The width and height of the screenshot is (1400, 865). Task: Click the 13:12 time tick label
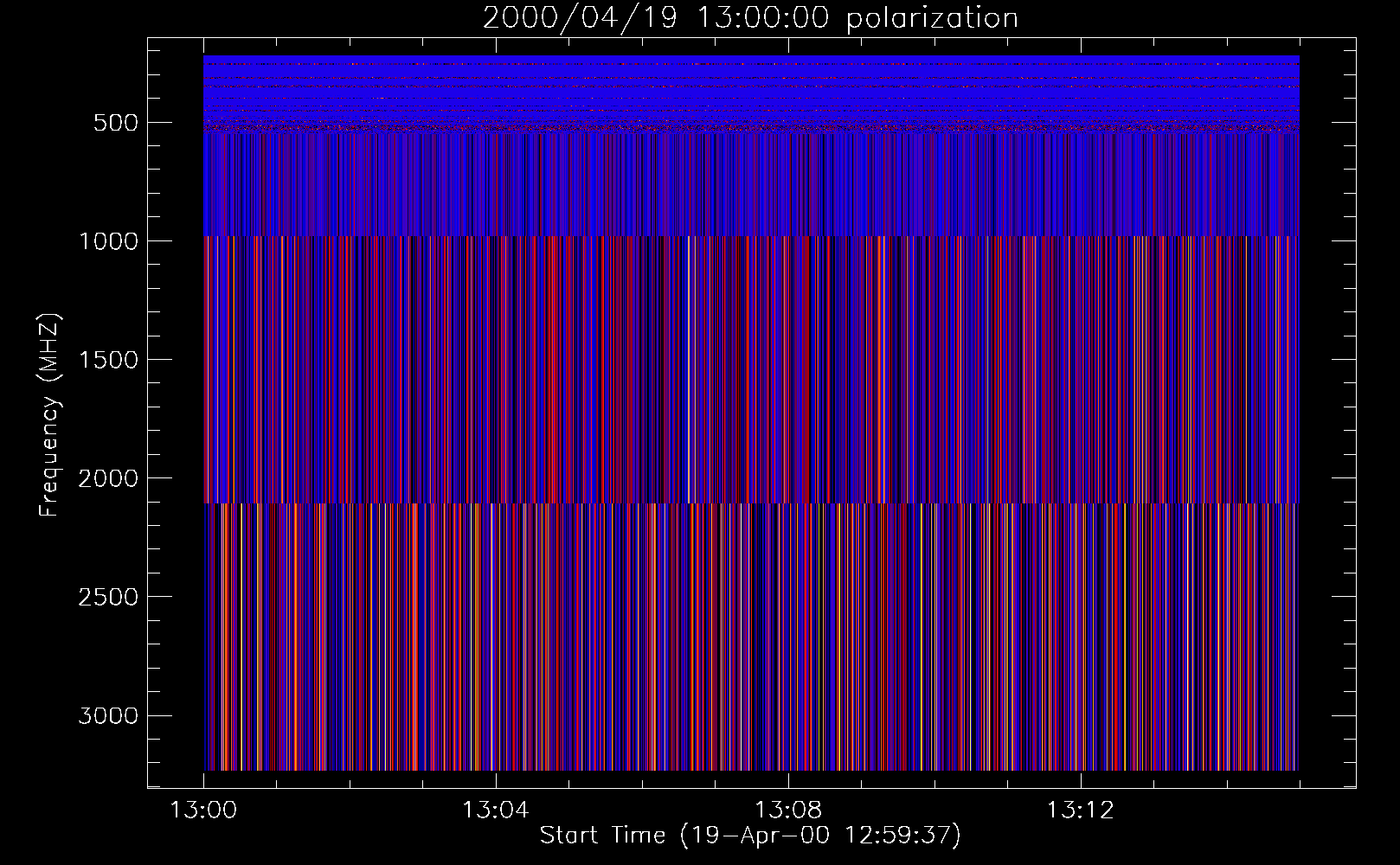pyautogui.click(x=1080, y=811)
